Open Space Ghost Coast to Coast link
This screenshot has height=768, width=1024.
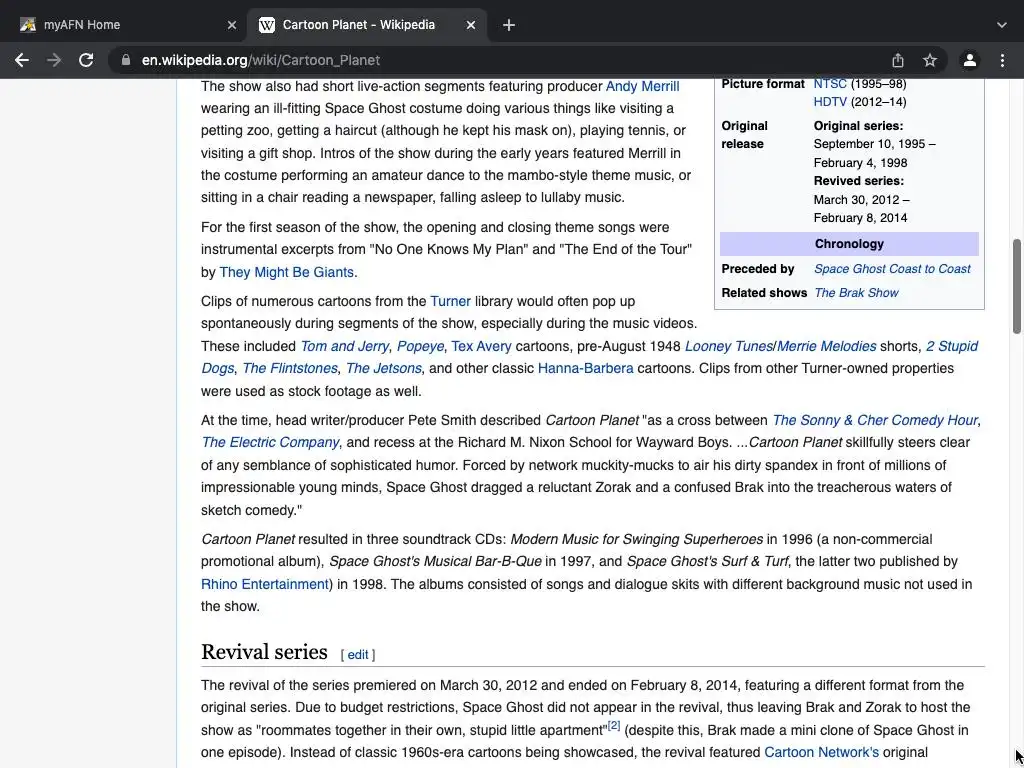(892, 269)
